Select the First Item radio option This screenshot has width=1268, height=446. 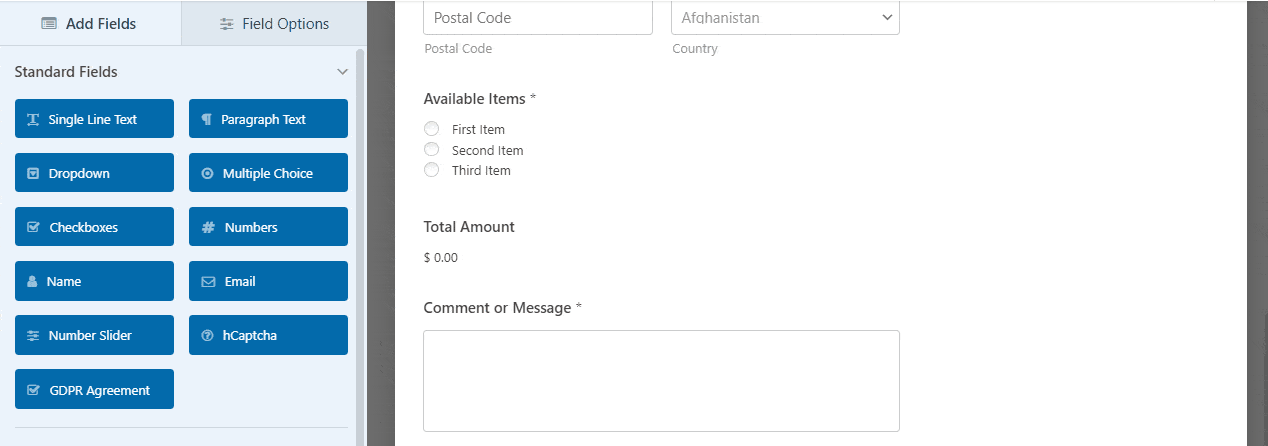click(432, 129)
